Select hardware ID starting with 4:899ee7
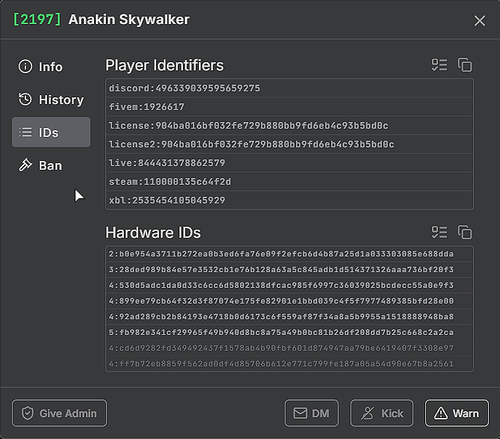The width and height of the screenshot is (500, 439). point(289,301)
